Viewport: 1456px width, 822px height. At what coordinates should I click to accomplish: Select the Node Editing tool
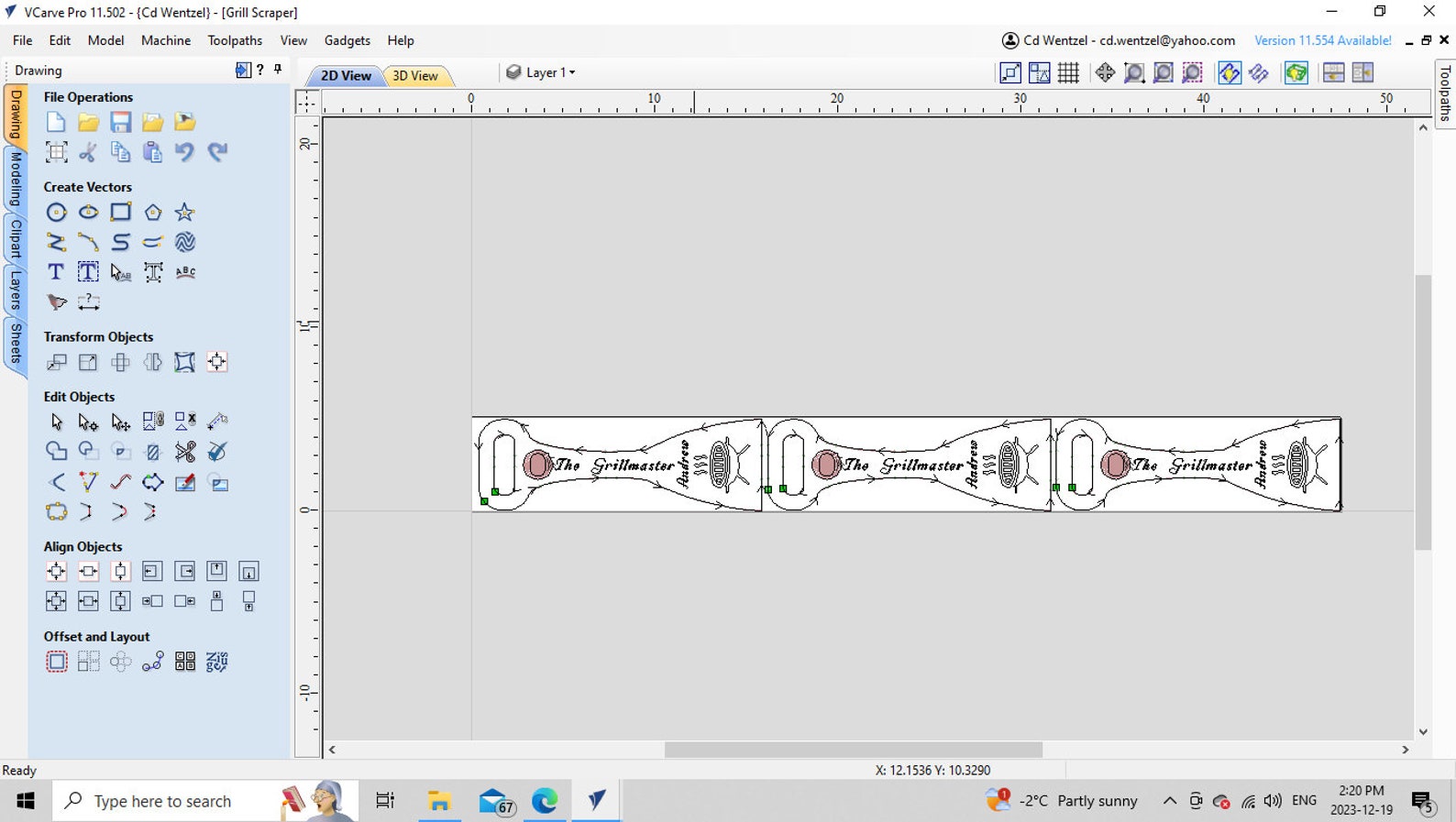[x=88, y=422]
